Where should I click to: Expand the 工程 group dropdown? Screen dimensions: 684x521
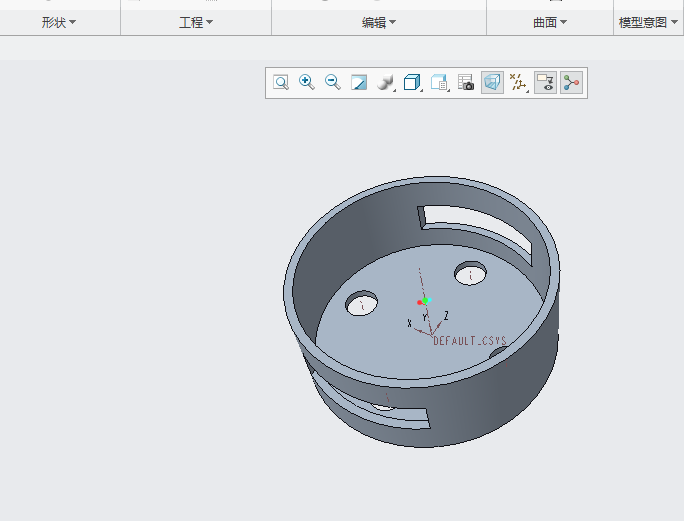[196, 22]
